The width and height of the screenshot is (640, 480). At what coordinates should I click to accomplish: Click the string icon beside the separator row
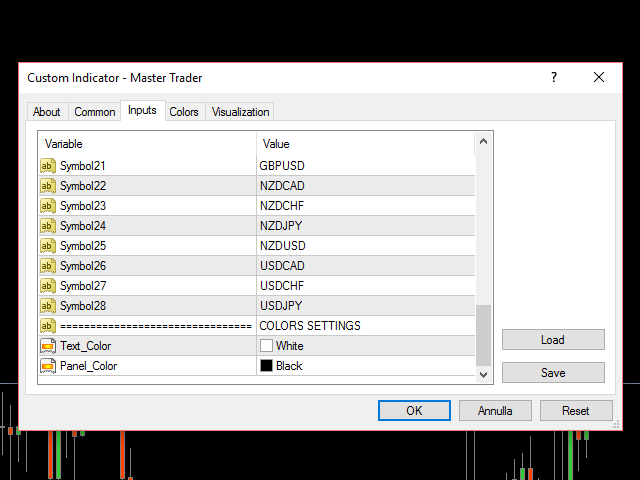coord(48,326)
